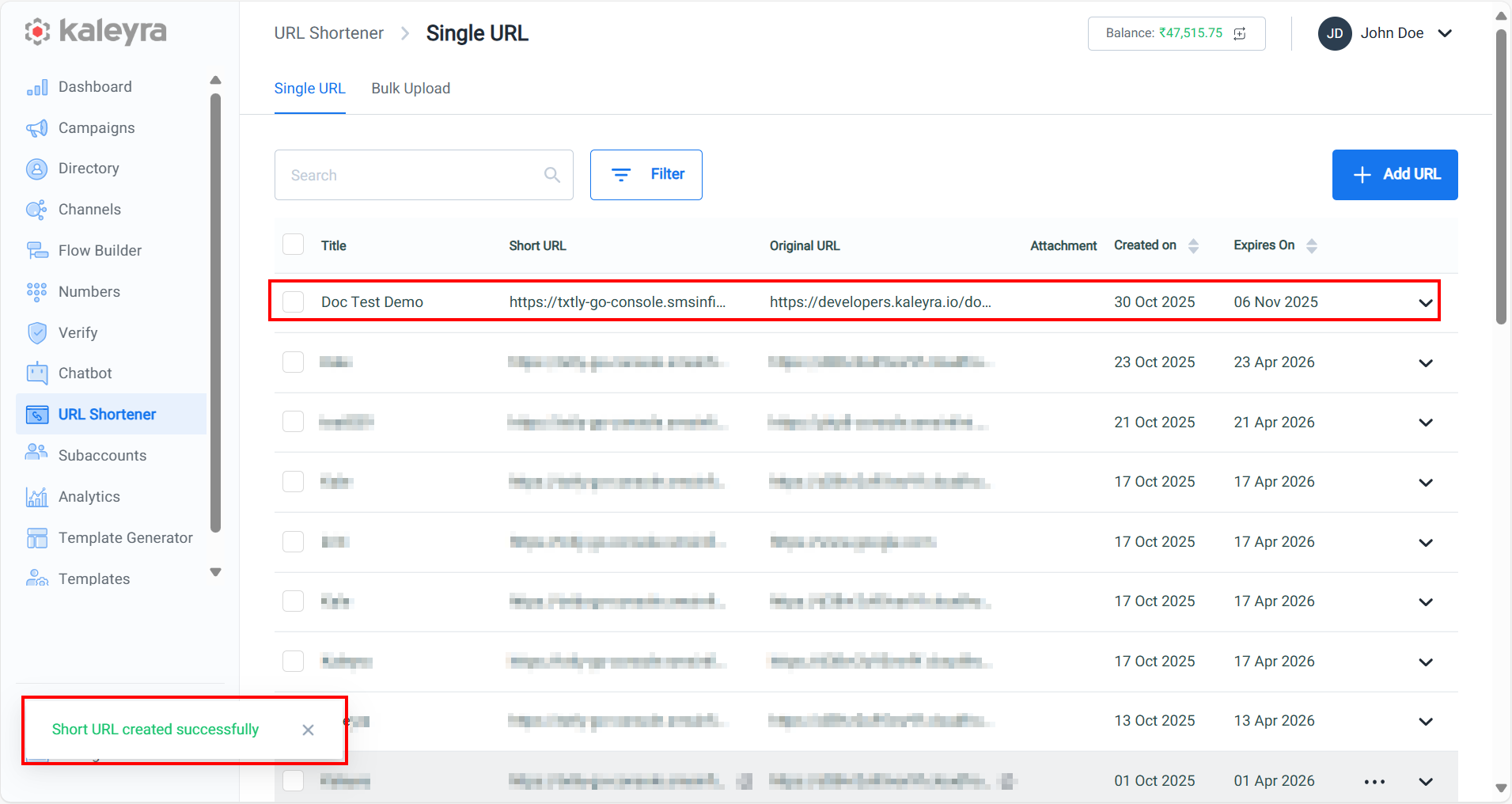Click page scroll-down arrow
Image resolution: width=1512 pixels, height=804 pixels.
click(1501, 788)
